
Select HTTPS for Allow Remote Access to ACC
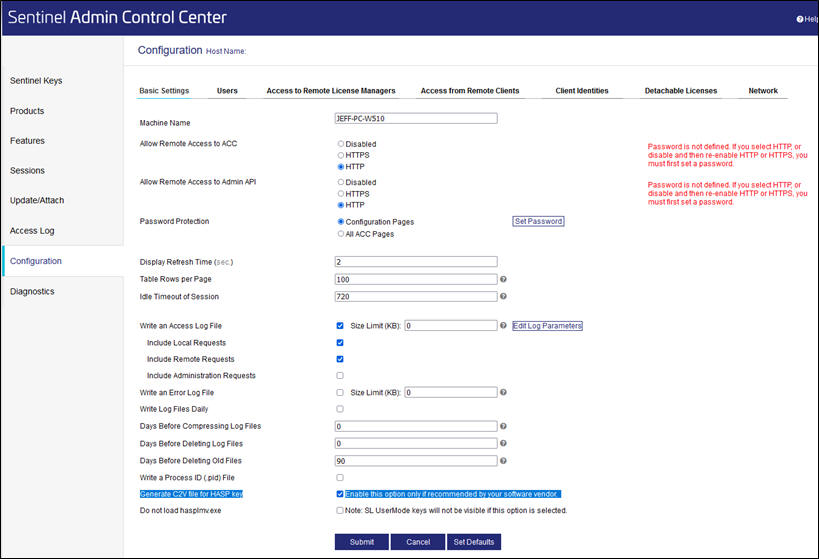[341, 155]
